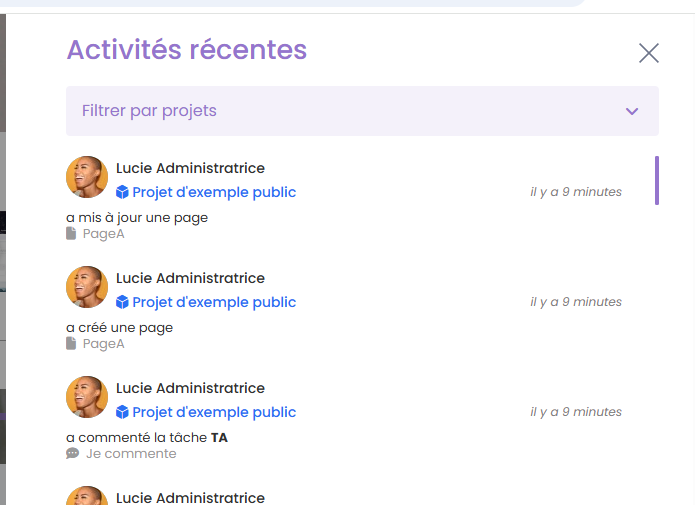Click Lucie's avatar in the commented task entry
This screenshot has height=505, width=695.
87,397
